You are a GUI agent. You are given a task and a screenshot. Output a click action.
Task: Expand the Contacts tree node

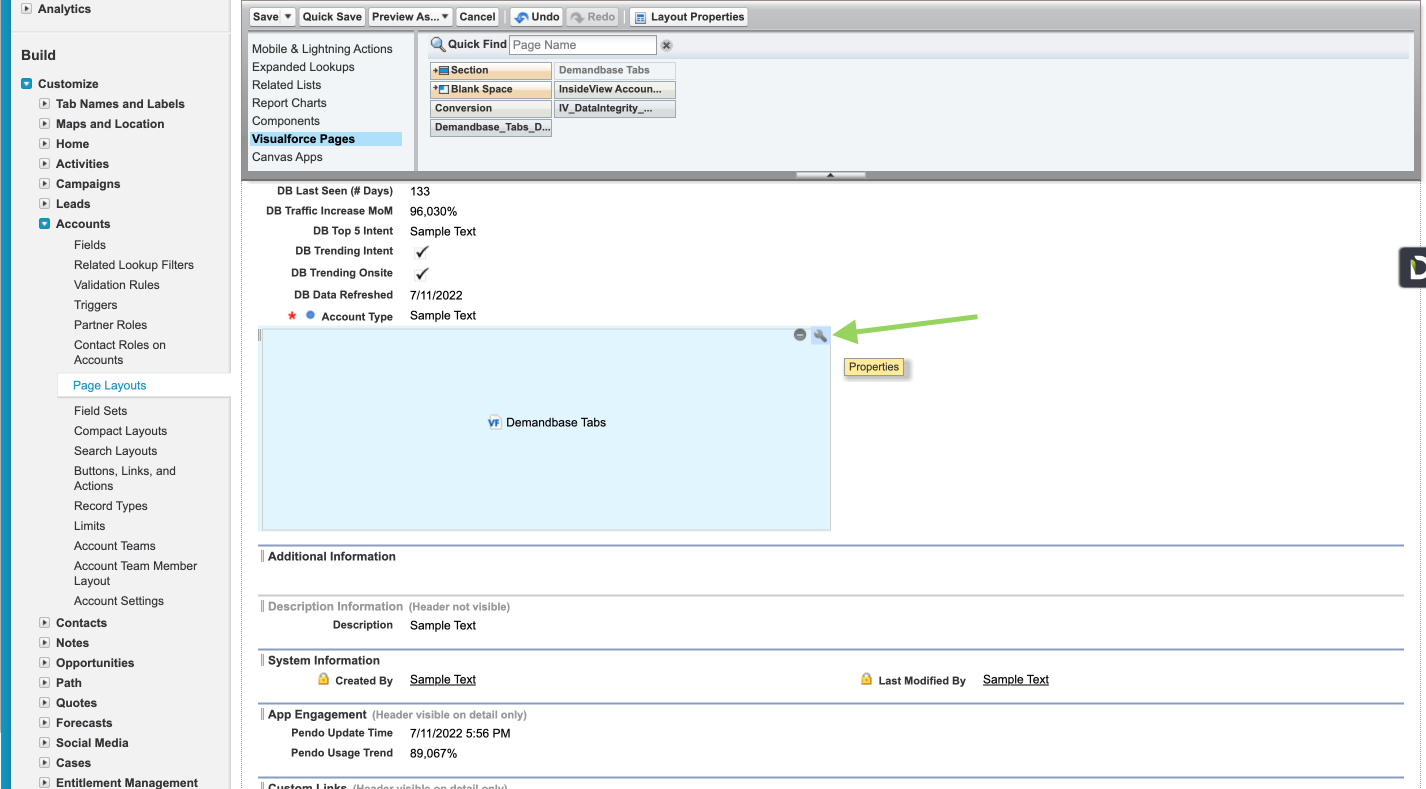click(45, 623)
